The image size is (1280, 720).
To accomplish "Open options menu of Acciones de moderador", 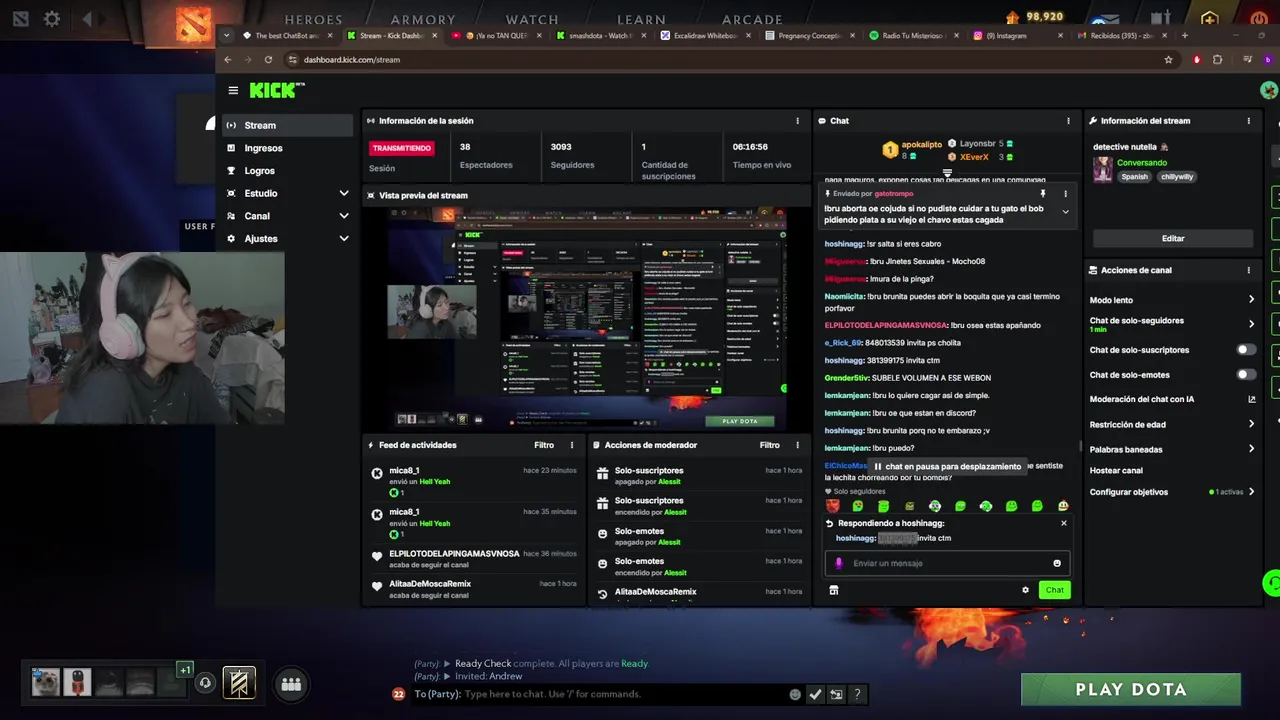I will tap(797, 445).
